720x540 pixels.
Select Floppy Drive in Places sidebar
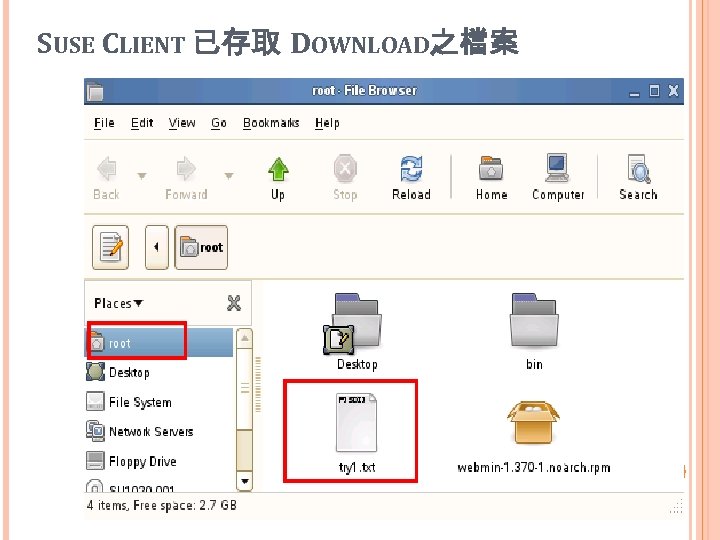tap(159, 461)
